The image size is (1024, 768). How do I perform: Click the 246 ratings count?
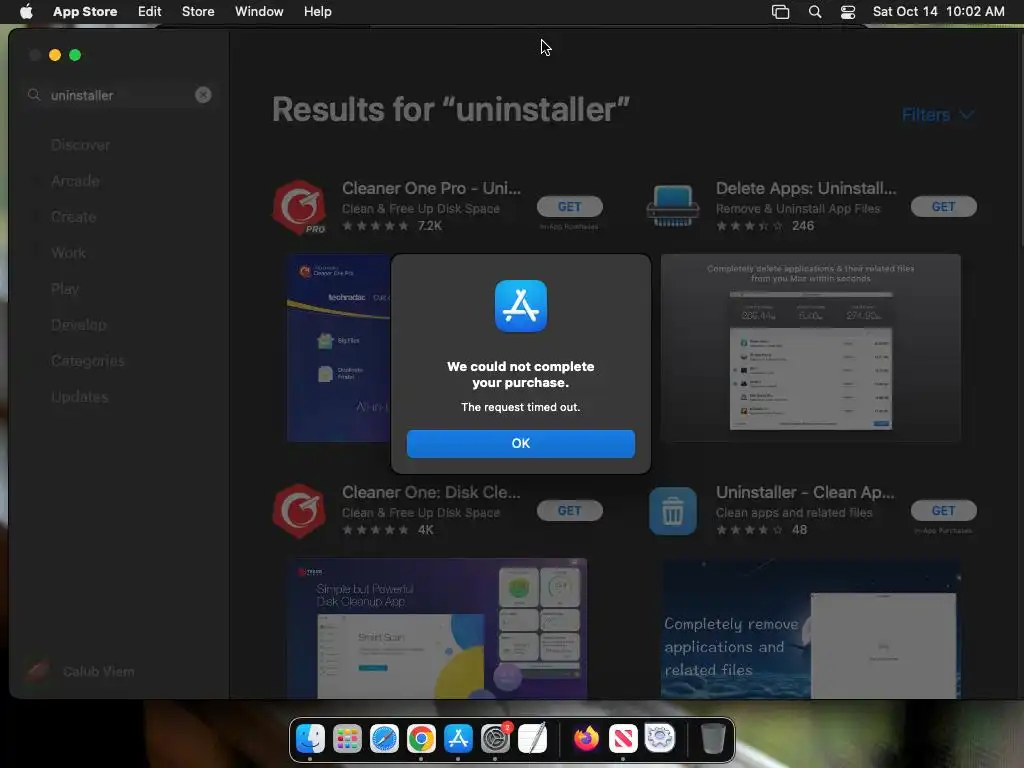click(x=803, y=226)
